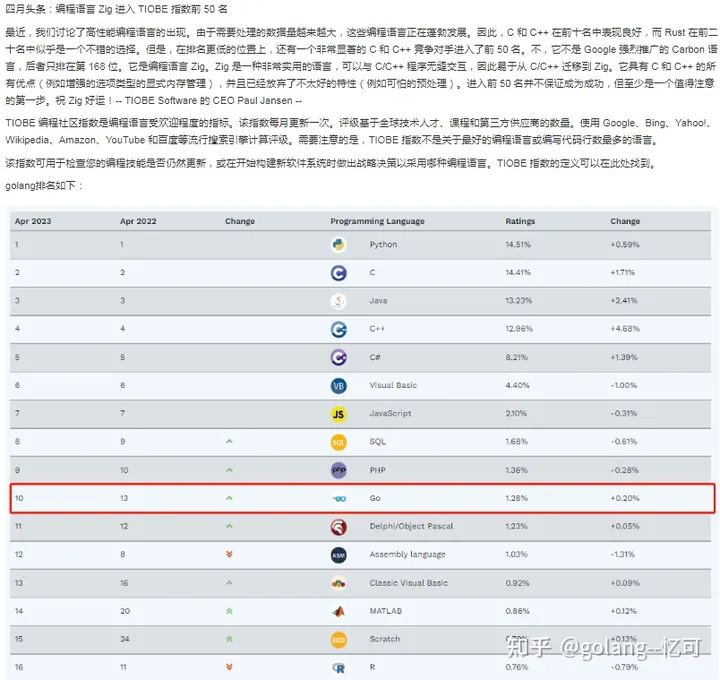Click Assembly language change '-1.31%'
This screenshot has height=680, width=720.
(623, 555)
